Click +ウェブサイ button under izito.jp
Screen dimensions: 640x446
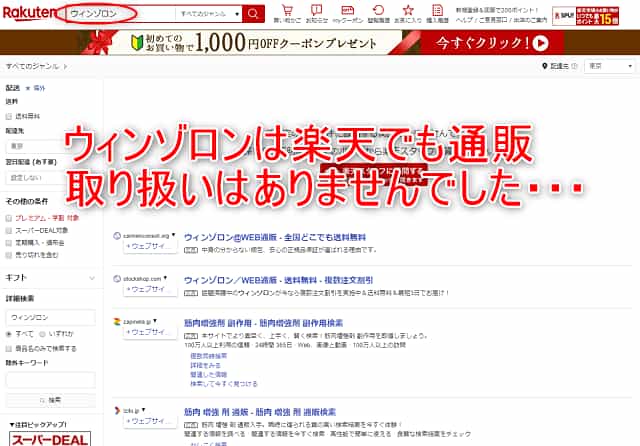click(x=150, y=421)
